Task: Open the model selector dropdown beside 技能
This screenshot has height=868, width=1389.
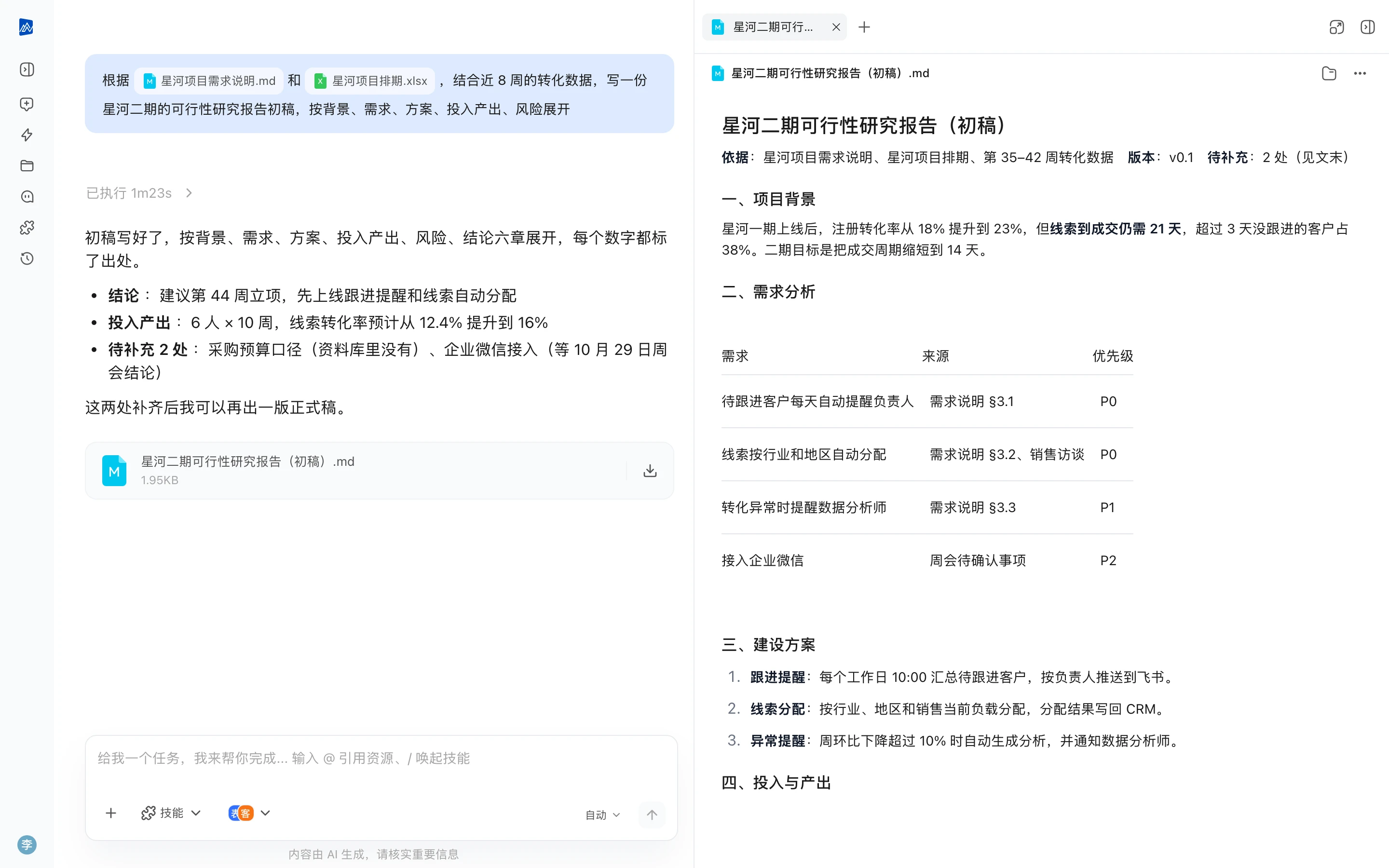Action: click(x=249, y=813)
